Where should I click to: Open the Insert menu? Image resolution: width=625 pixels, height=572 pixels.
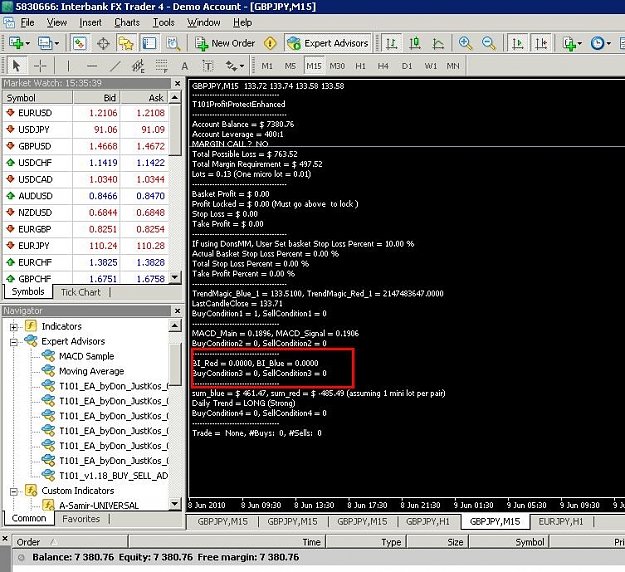(90, 23)
